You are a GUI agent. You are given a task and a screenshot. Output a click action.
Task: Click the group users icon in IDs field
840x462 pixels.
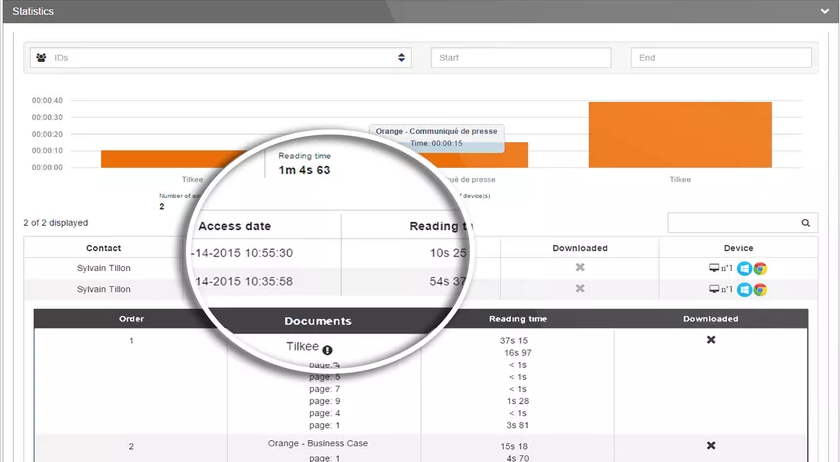click(x=41, y=58)
